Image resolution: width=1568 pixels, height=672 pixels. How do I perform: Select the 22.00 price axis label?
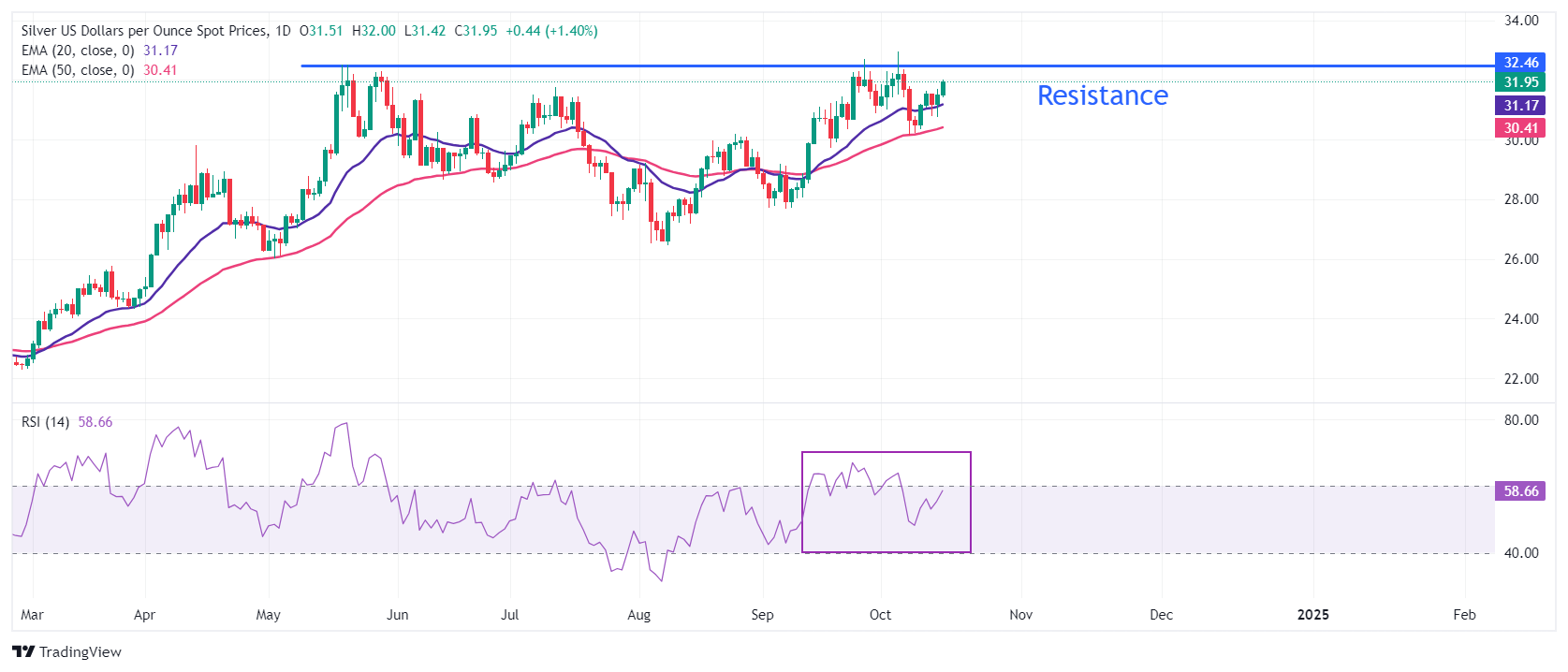pyautogui.click(x=1521, y=379)
